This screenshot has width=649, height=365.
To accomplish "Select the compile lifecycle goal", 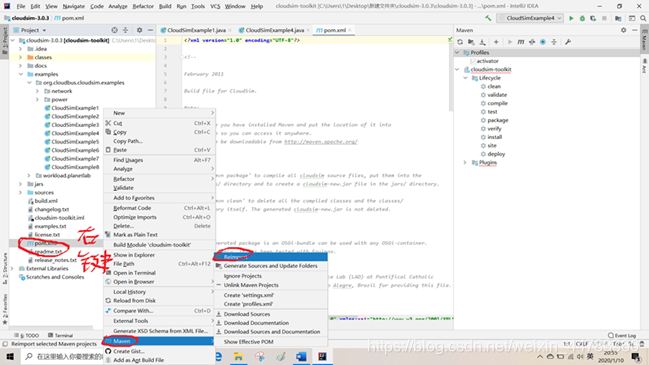I will [x=497, y=103].
